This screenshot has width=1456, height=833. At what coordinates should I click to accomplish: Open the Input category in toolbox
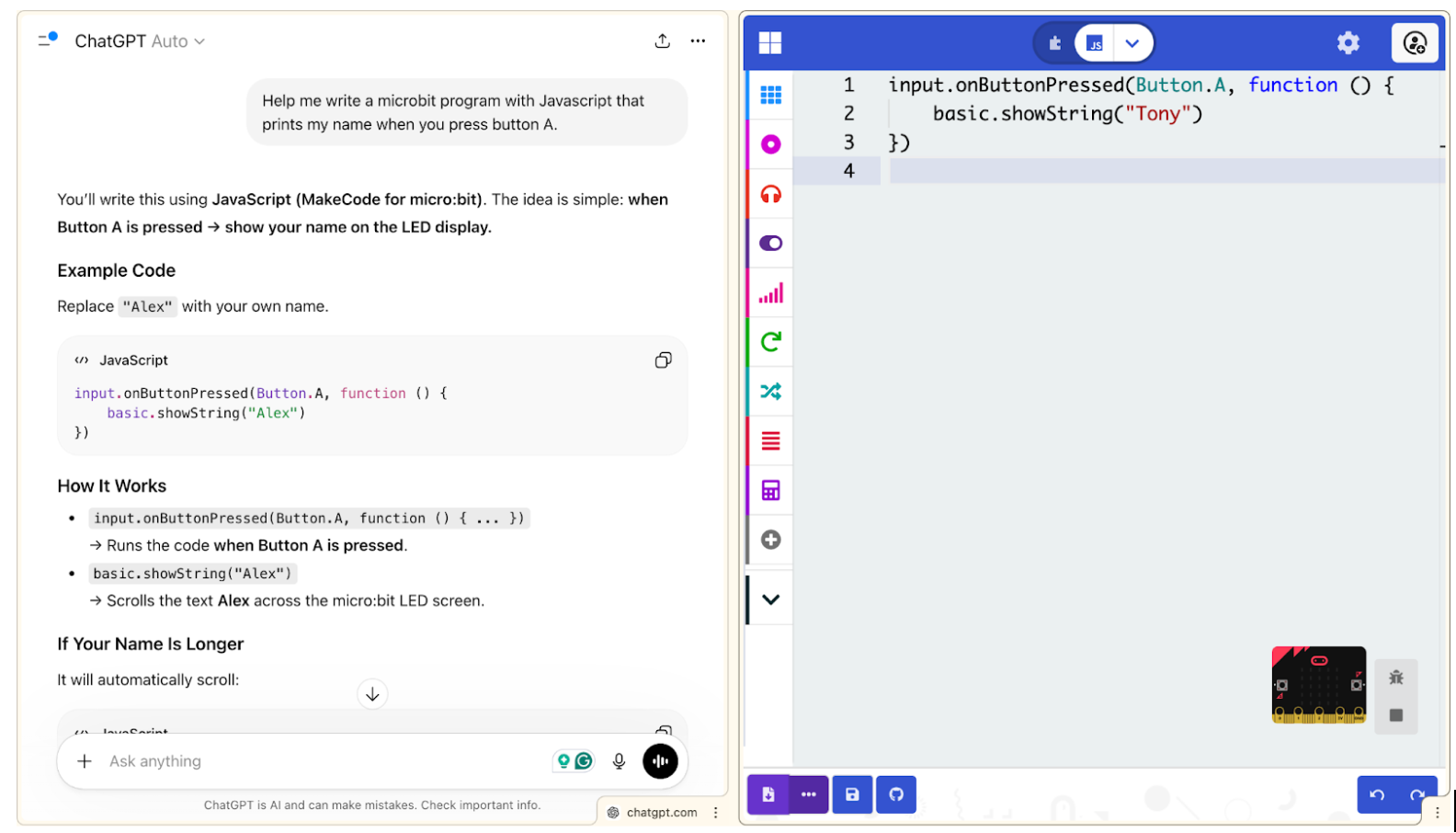(770, 144)
